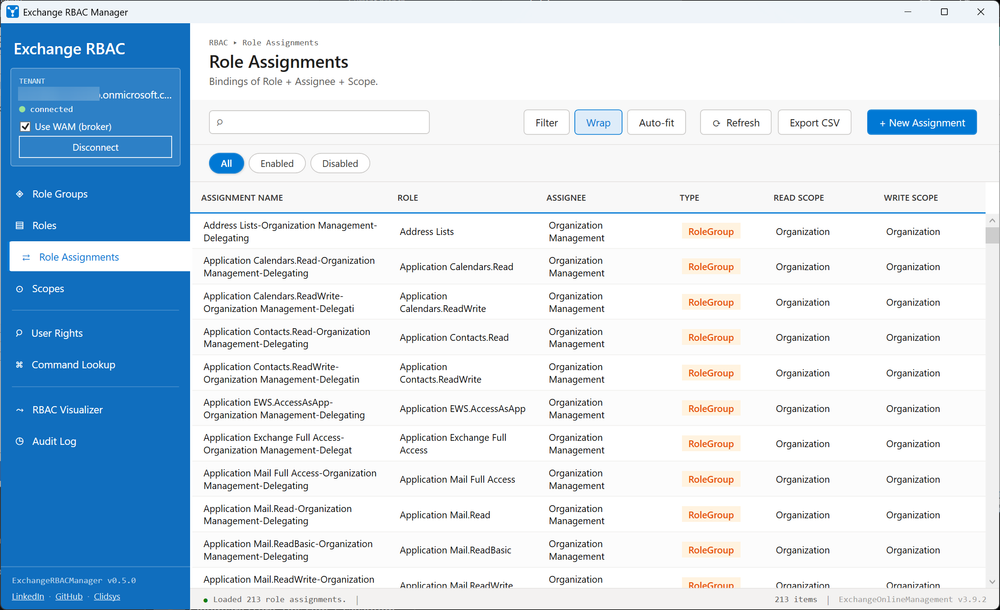Click the RBAC Visualizer wave icon in sidebar
1000x610 pixels.
coord(19,410)
